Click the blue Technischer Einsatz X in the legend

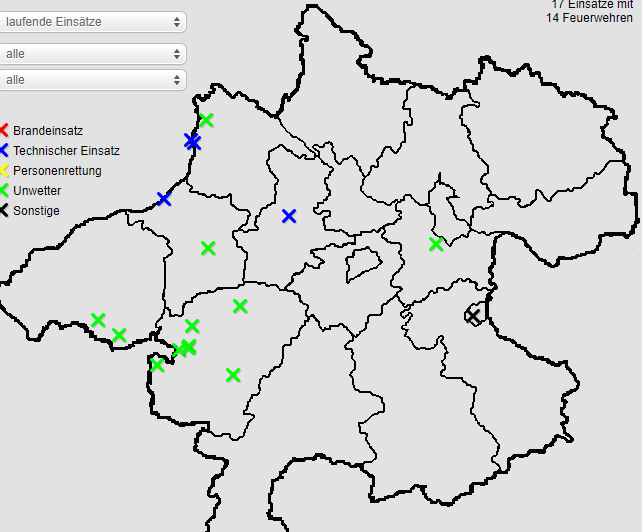(x=4, y=151)
